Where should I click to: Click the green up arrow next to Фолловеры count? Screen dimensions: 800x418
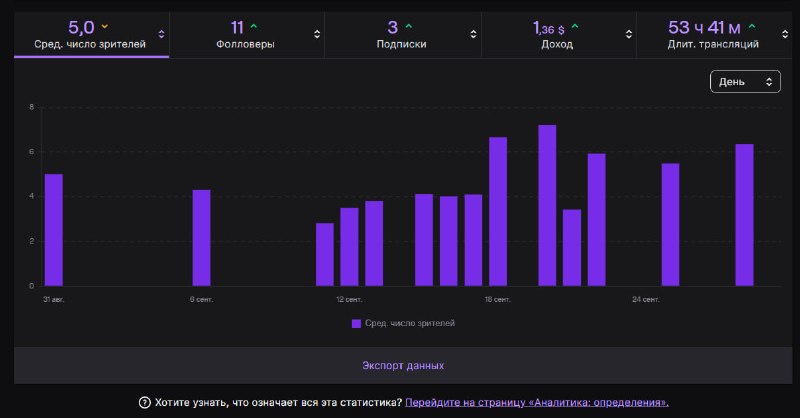254,26
